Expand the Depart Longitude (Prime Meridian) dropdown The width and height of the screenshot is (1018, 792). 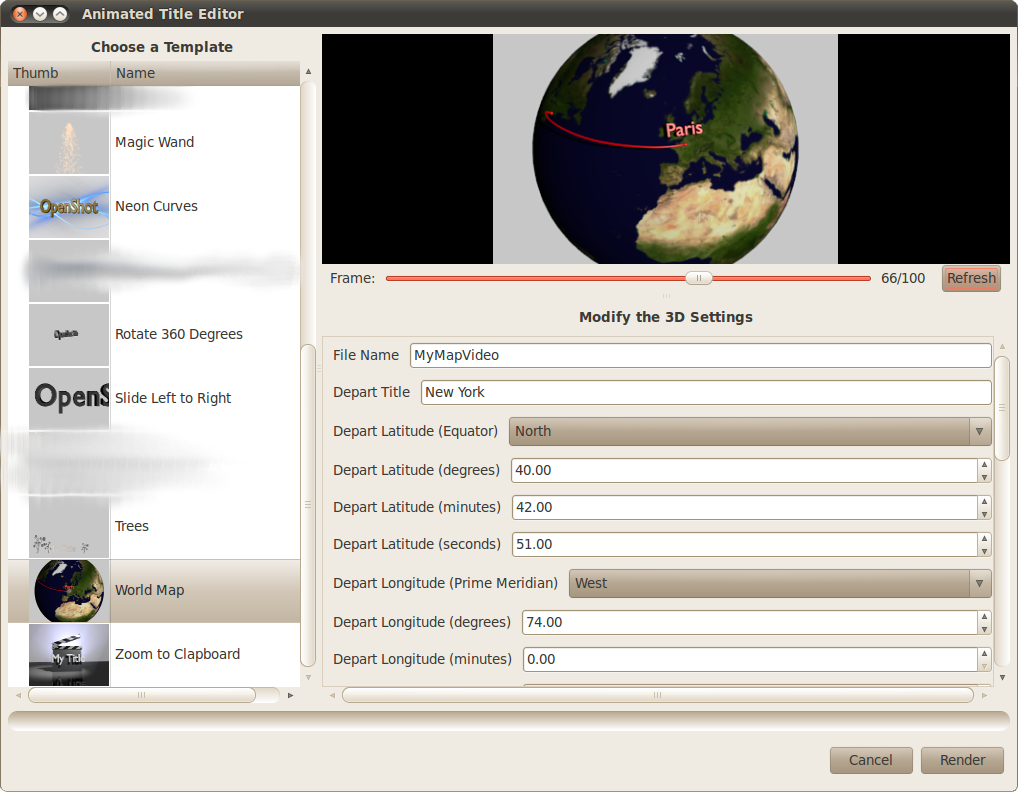(780, 584)
